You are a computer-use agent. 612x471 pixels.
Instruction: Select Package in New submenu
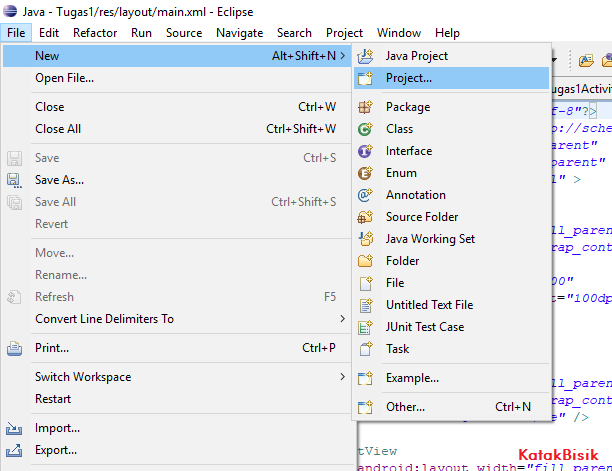pyautogui.click(x=452, y=107)
